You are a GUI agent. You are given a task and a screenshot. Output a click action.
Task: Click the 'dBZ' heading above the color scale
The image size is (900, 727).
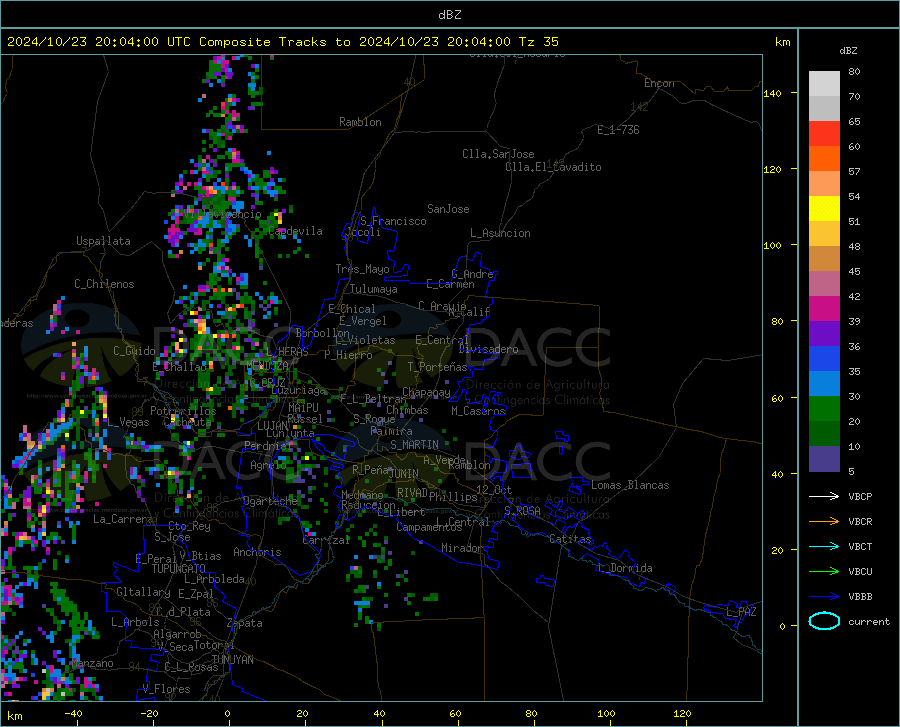click(848, 50)
